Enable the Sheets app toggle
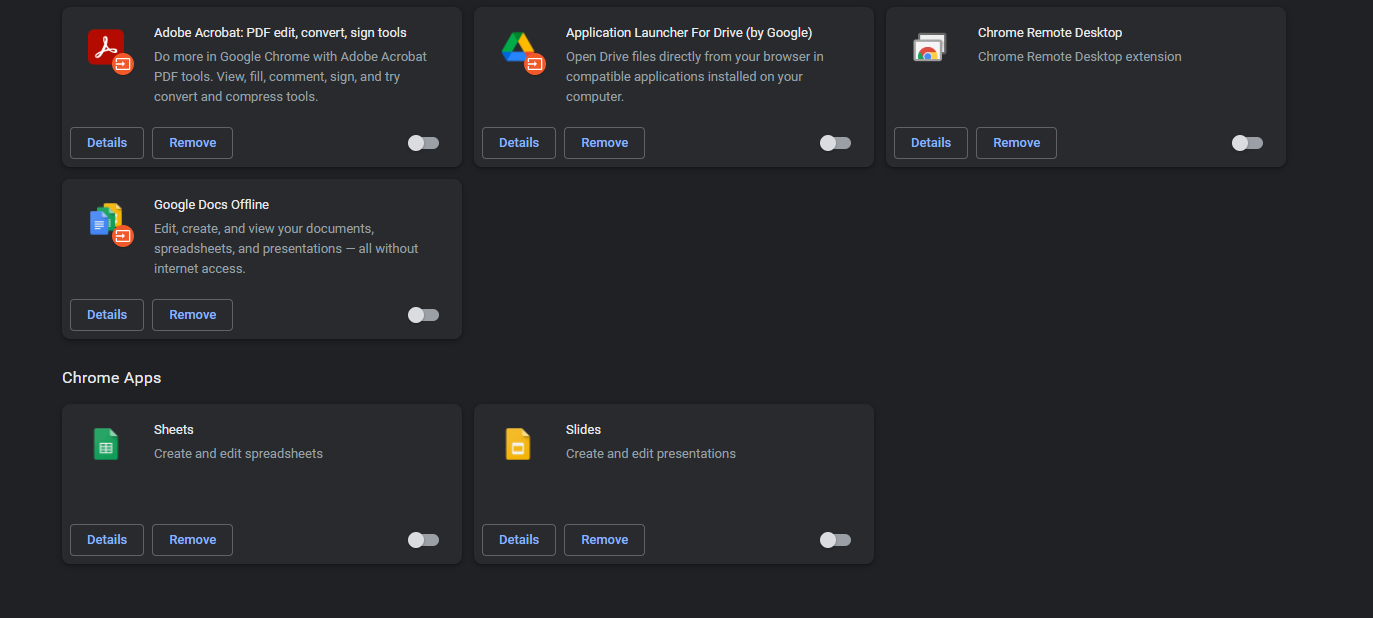This screenshot has width=1373, height=618. [423, 540]
